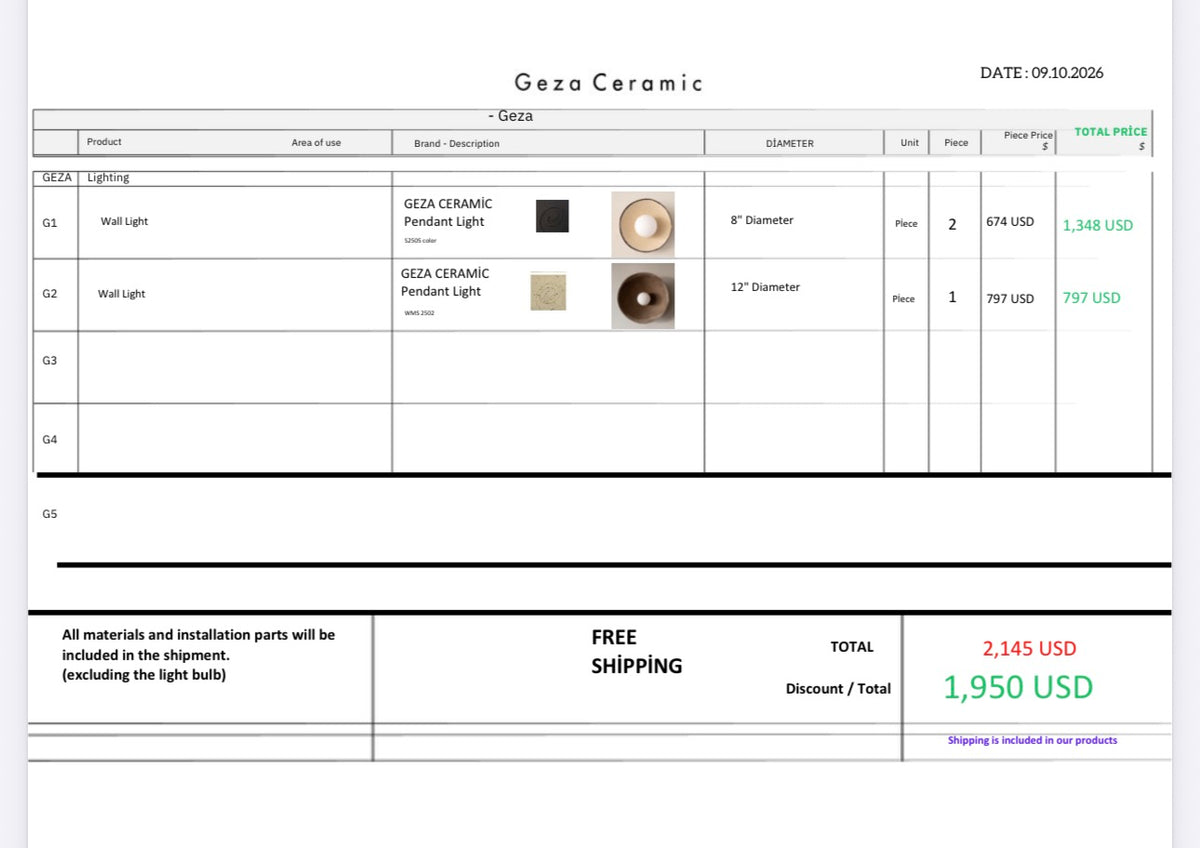Click the "Piece Price" column header
Viewport: 1200px width, 848px height.
pos(1029,136)
